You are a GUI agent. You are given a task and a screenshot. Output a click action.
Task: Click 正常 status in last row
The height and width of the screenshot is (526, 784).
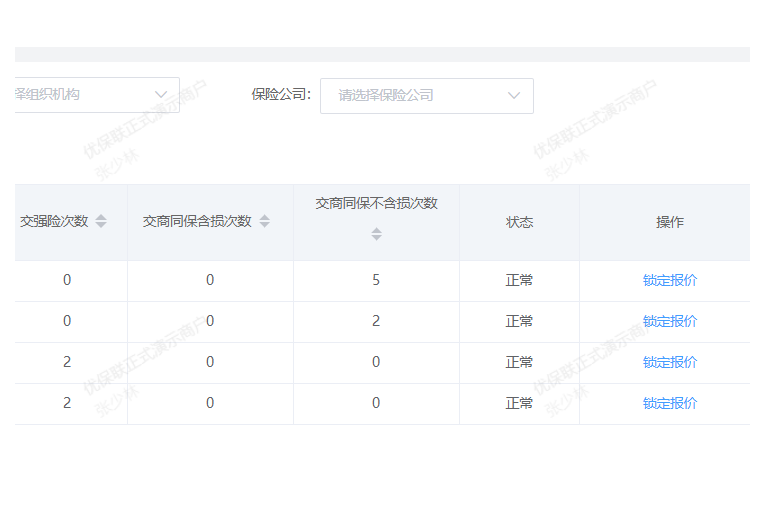[x=519, y=403]
